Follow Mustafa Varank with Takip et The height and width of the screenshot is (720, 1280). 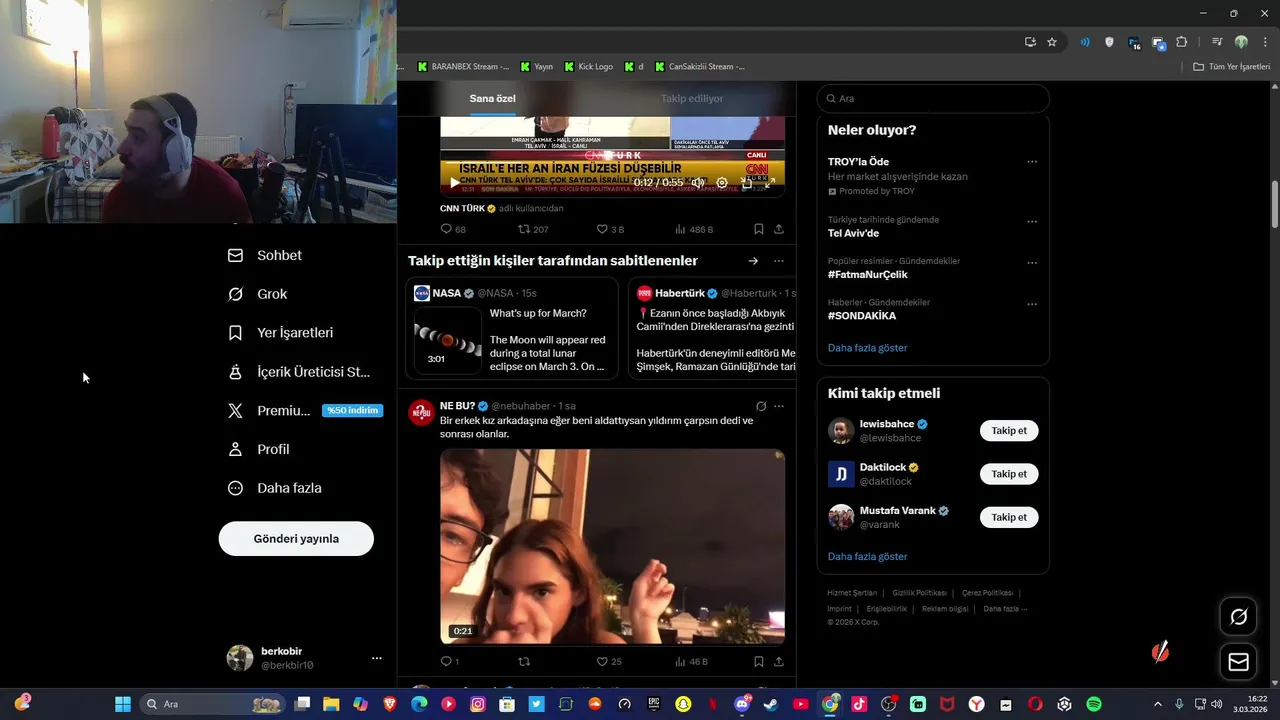pos(1009,517)
